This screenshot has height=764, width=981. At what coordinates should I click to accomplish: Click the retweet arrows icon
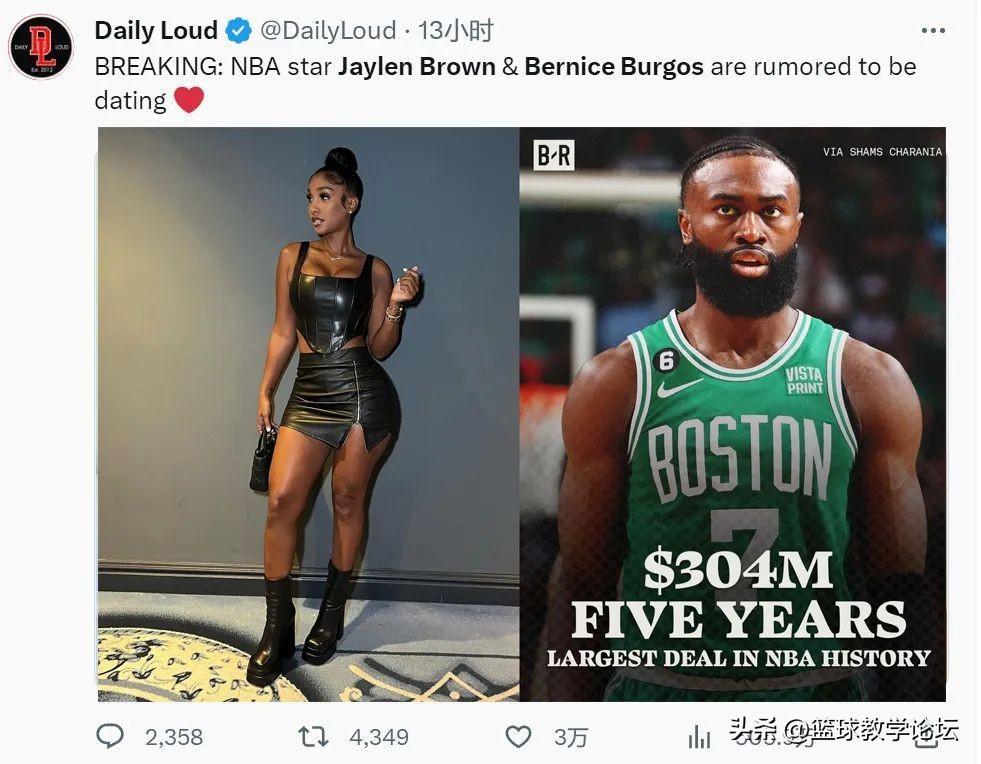point(313,736)
